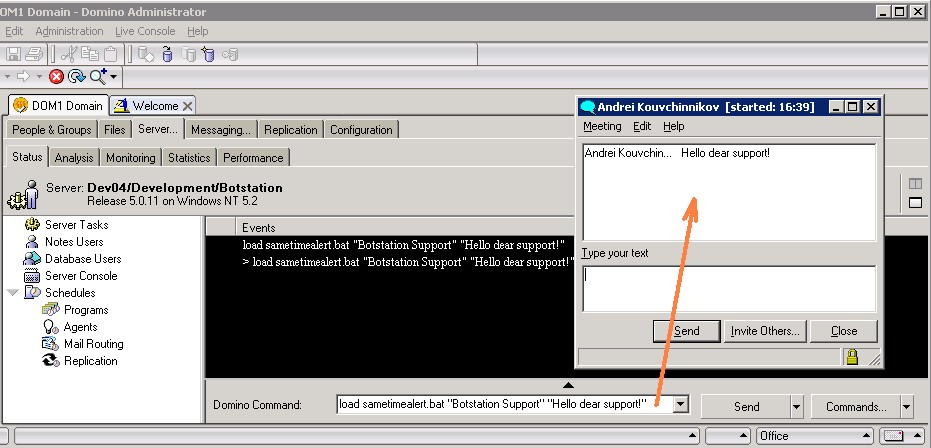Click the single-pane layout icon at right
Viewport: 931px width, 448px height.
pyautogui.click(x=916, y=203)
